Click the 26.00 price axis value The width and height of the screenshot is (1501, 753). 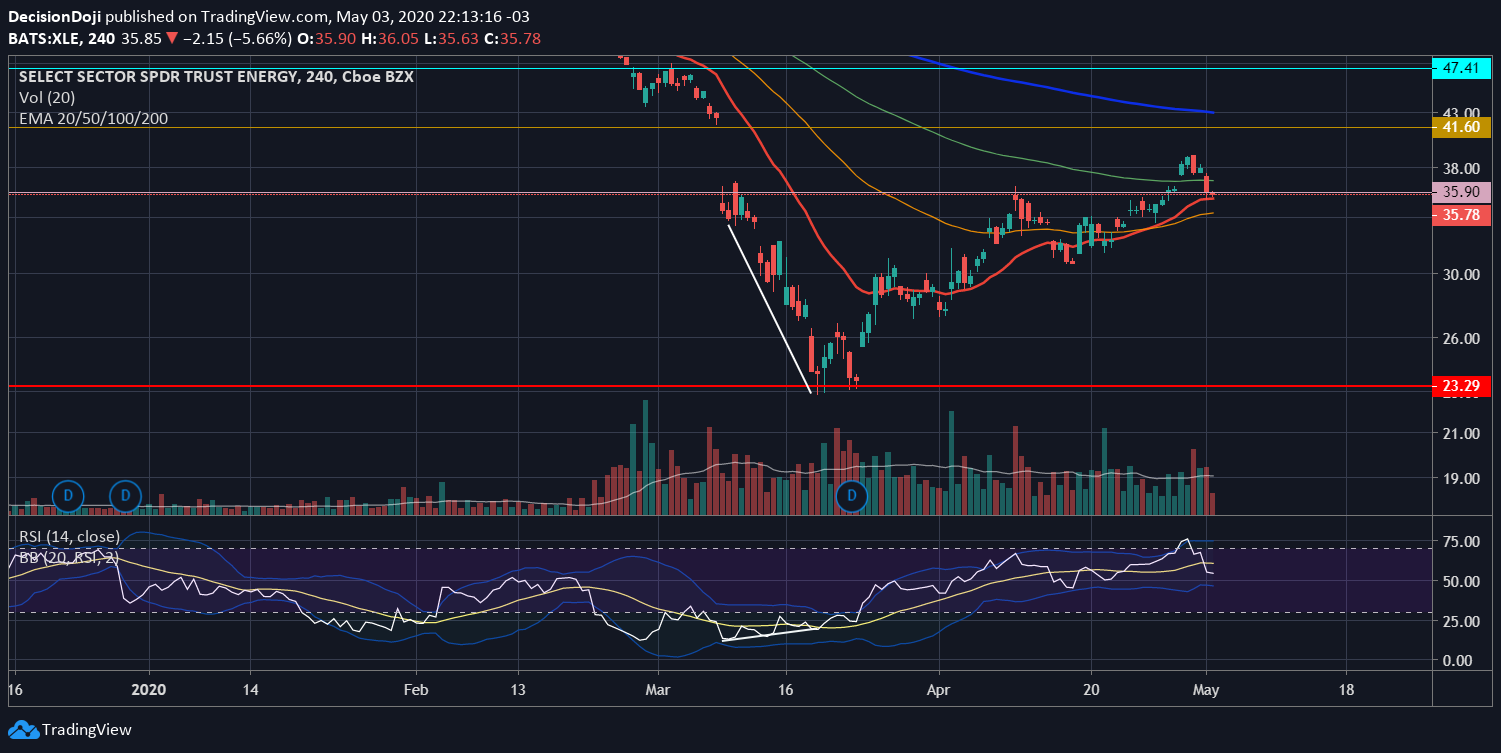pyautogui.click(x=1461, y=338)
